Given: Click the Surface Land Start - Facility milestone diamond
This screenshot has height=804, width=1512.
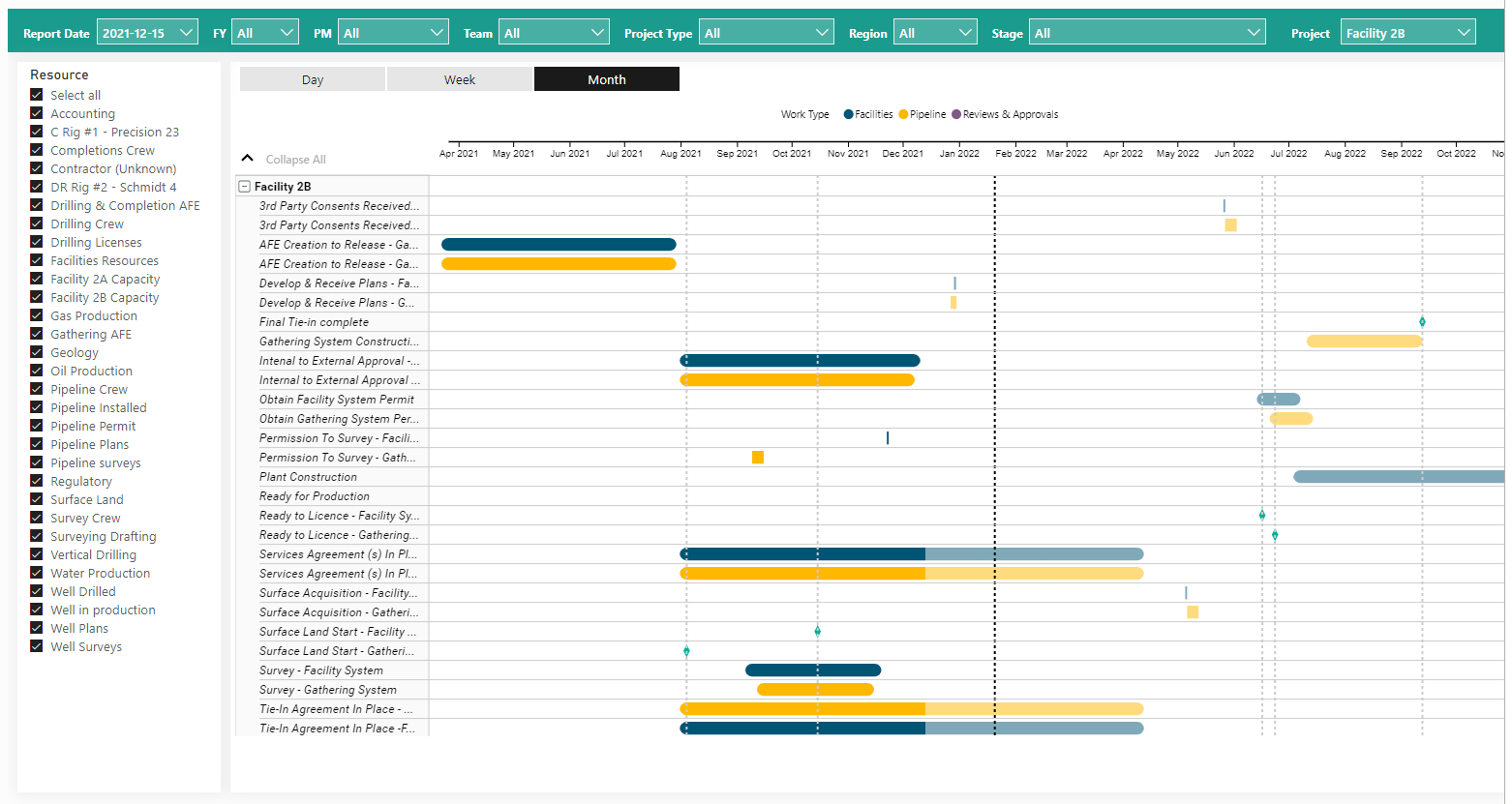Looking at the screenshot, I should (818, 632).
